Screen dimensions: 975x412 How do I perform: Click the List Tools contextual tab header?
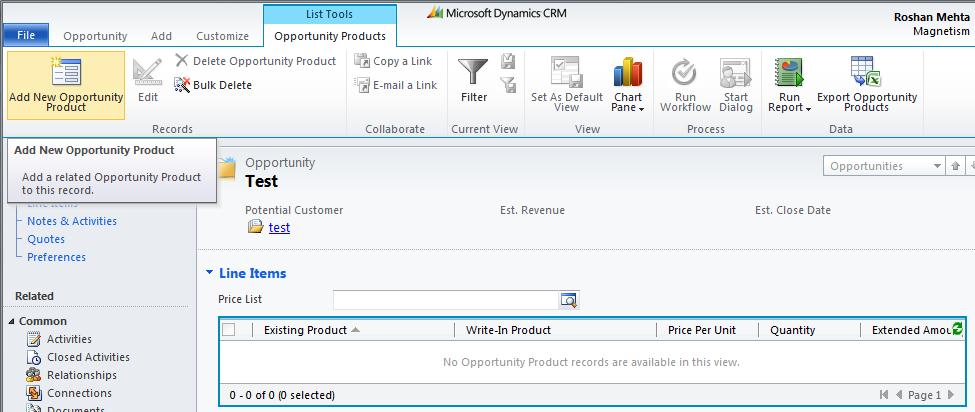(x=330, y=14)
